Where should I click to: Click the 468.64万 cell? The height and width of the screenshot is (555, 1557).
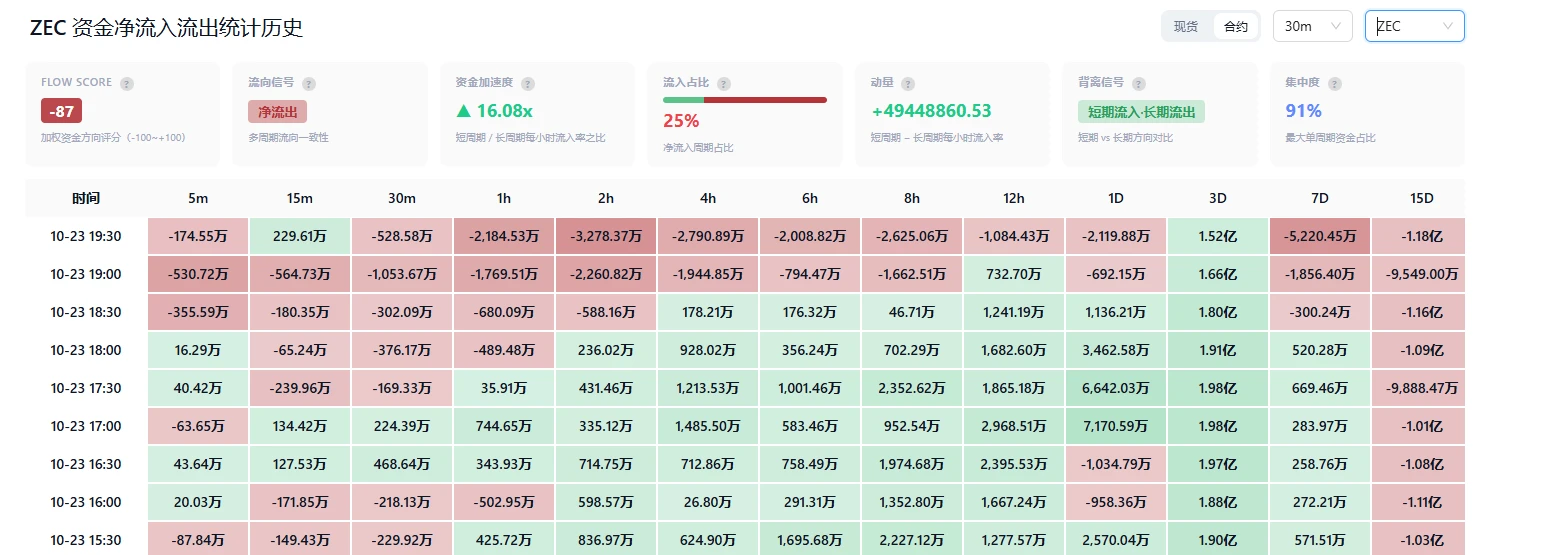[x=402, y=464]
